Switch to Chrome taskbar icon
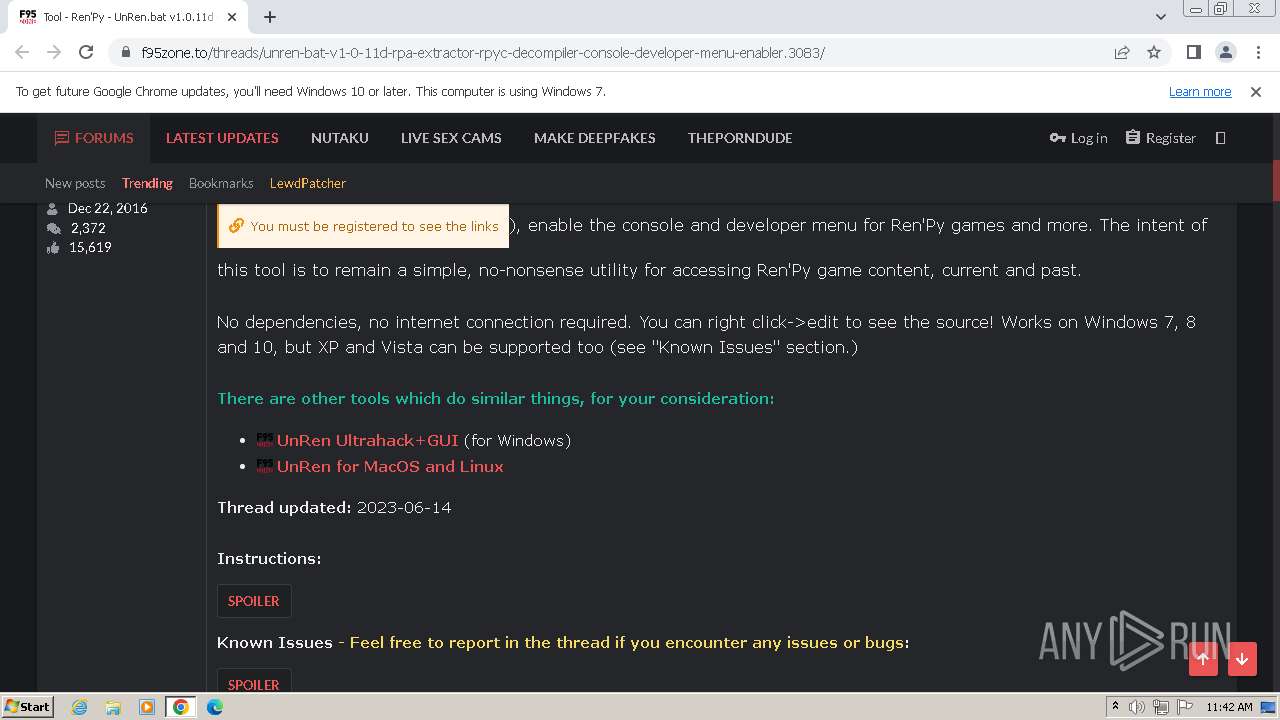Viewport: 1280px width, 720px height. [x=181, y=707]
